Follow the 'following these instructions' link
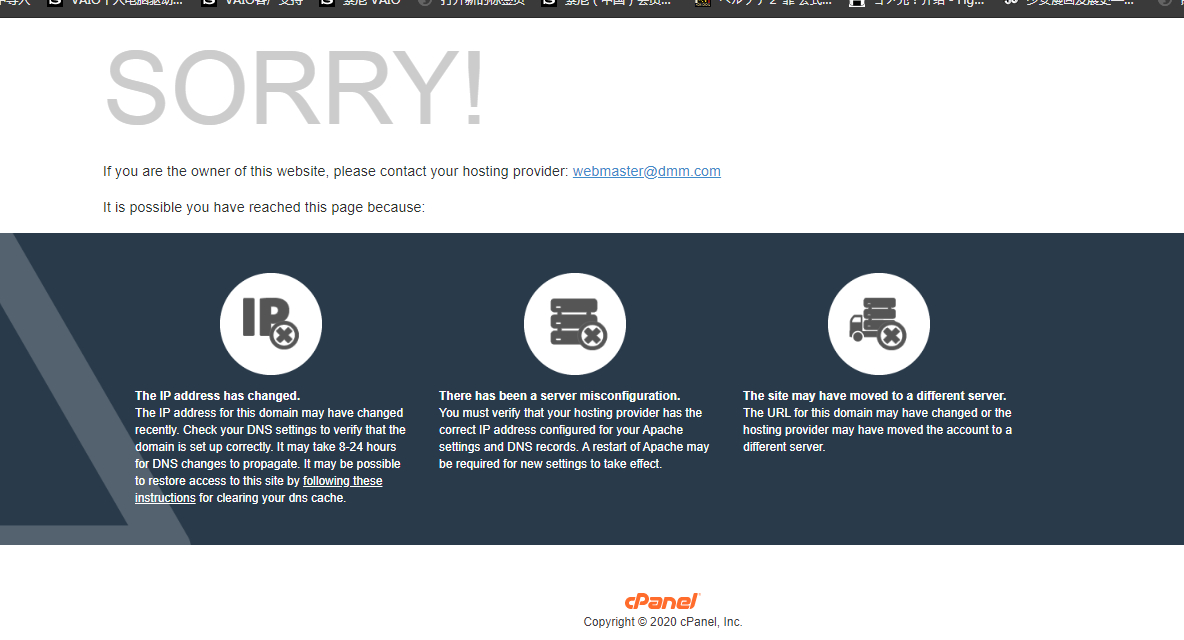The image size is (1184, 640). coord(259,489)
